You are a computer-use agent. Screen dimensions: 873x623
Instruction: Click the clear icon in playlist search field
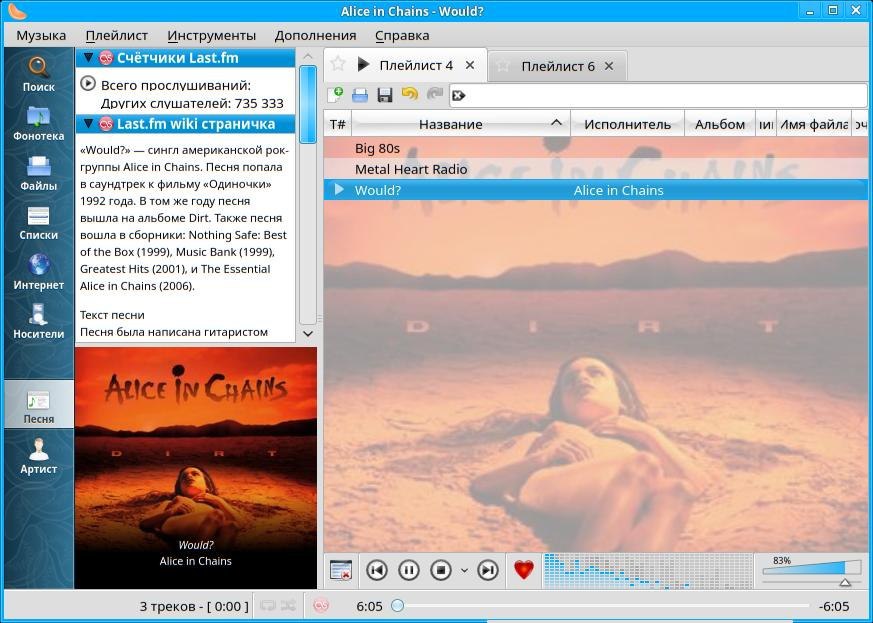pos(458,96)
